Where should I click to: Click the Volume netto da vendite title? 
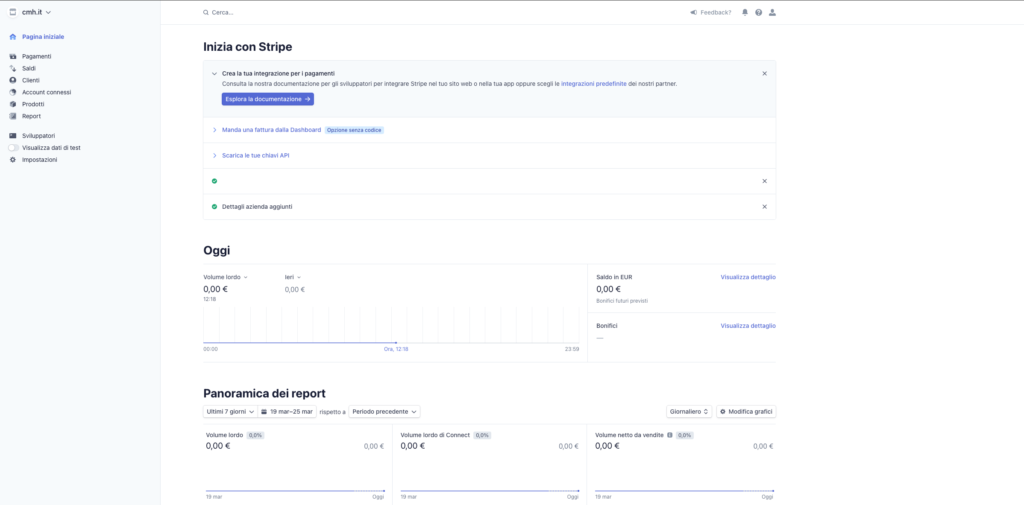[x=630, y=434]
